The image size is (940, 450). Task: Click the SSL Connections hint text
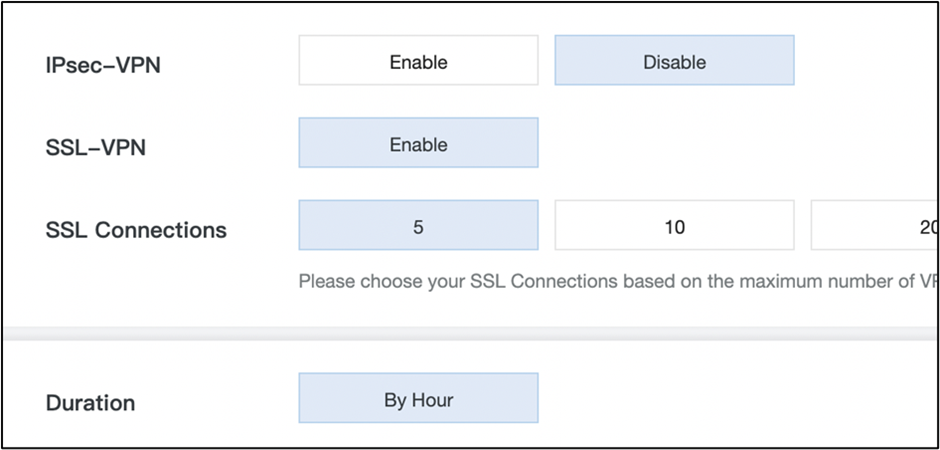pos(602,281)
